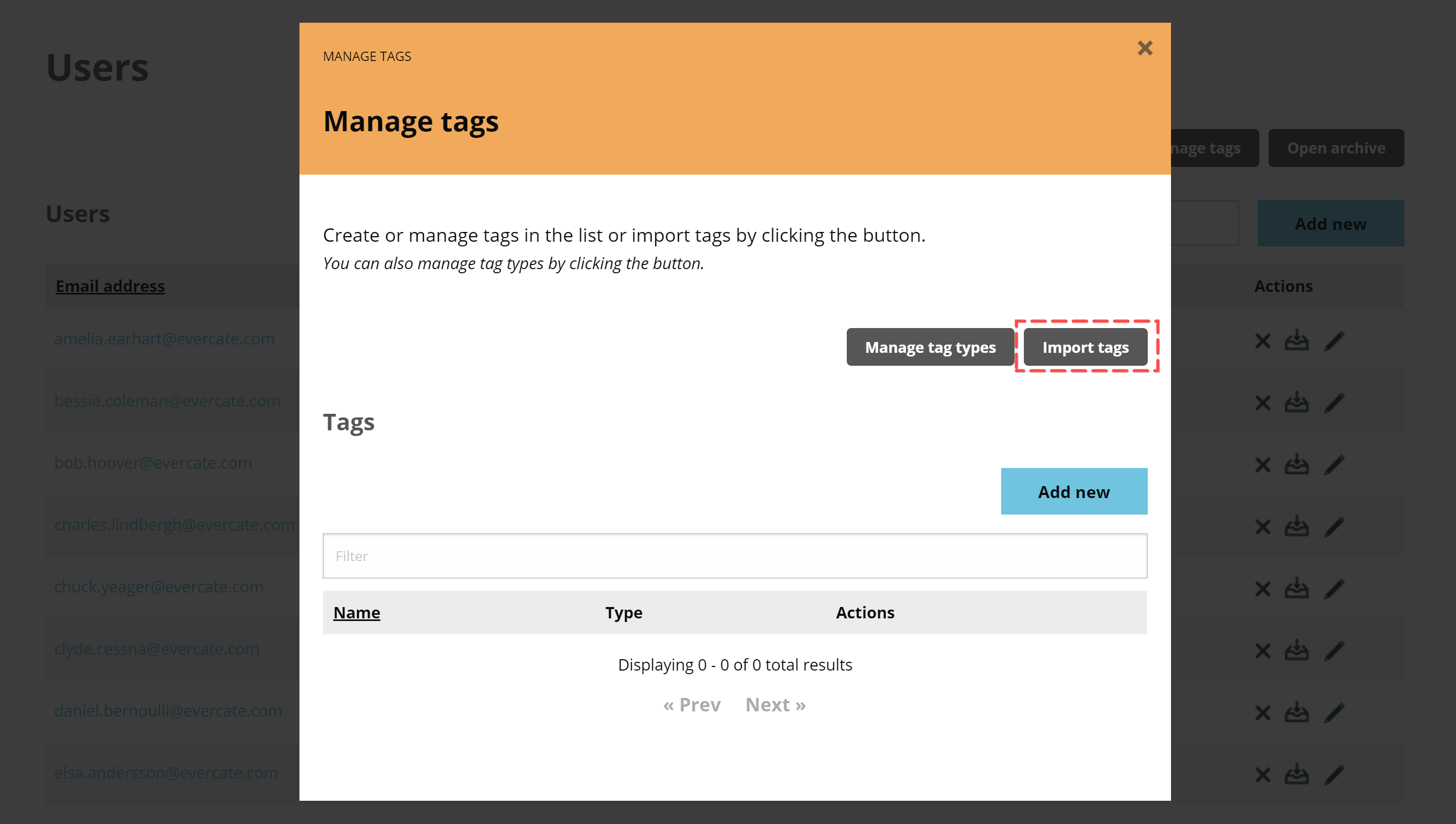Open amelia.earhart@evercate.com user entry
Screen dimensions: 1456x824
coord(165,338)
